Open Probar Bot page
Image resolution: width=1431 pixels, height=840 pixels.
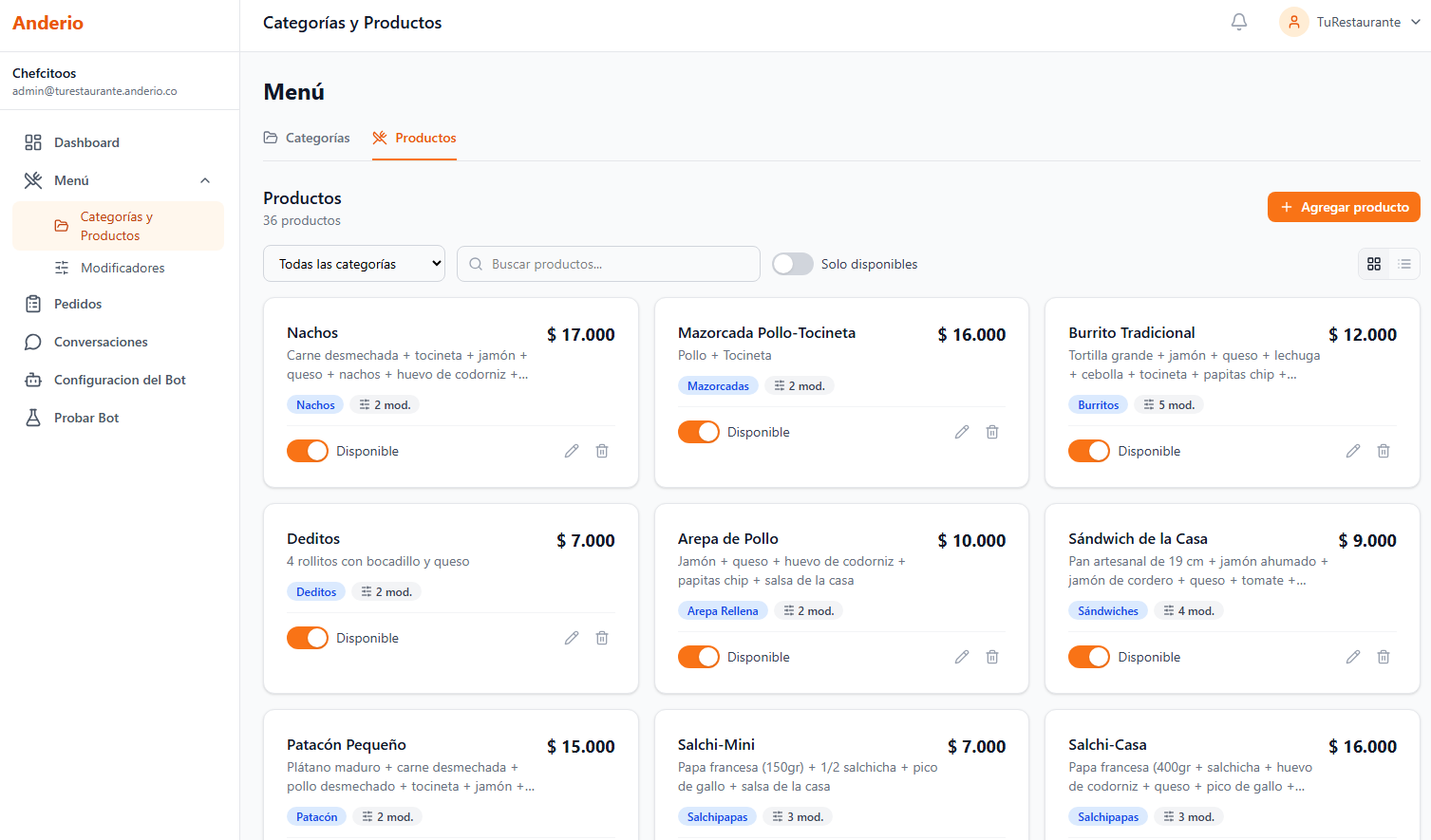point(118,418)
